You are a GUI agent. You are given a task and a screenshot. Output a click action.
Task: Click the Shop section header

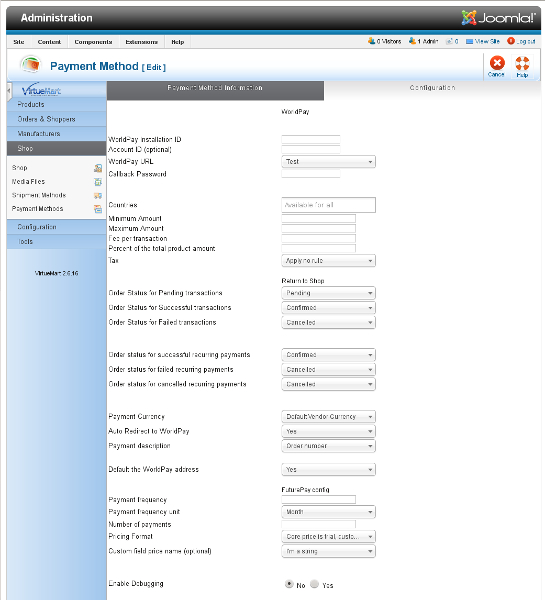click(x=56, y=148)
